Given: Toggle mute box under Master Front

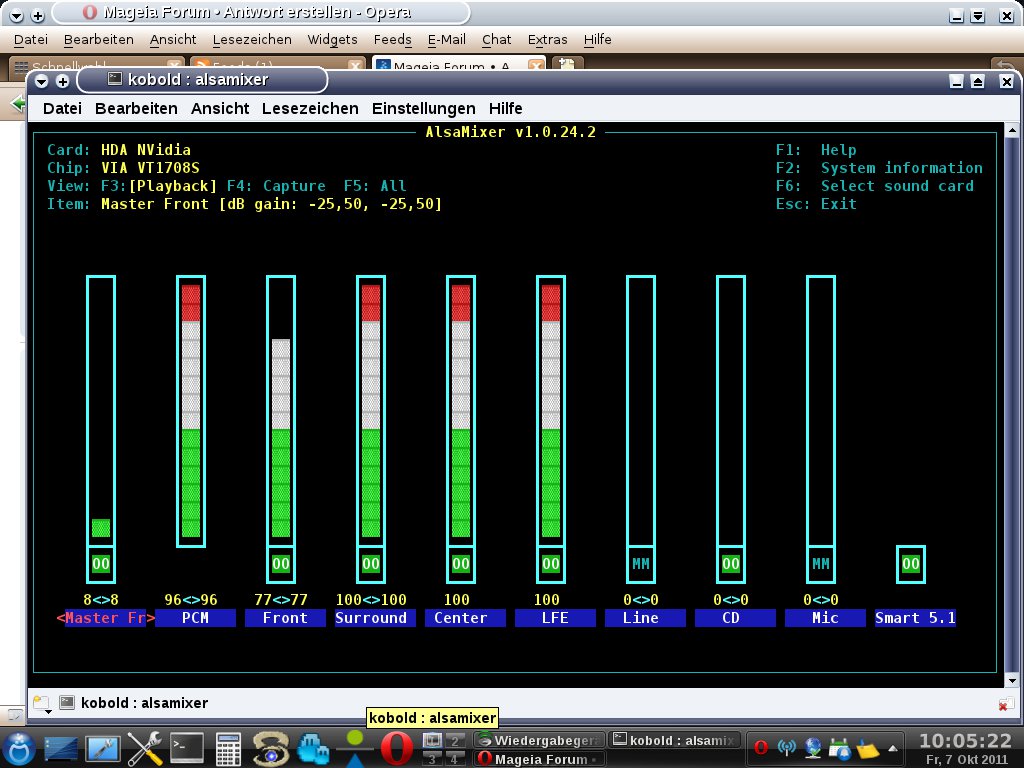Looking at the screenshot, I should 101,564.
